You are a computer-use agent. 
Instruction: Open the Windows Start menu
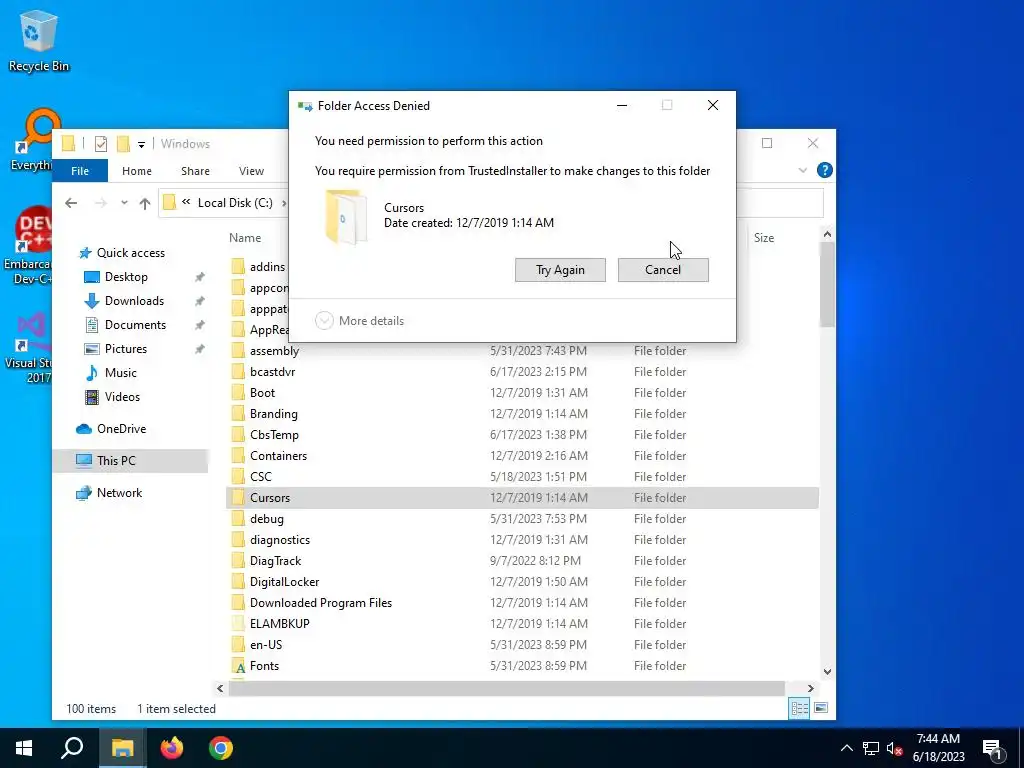(x=24, y=748)
